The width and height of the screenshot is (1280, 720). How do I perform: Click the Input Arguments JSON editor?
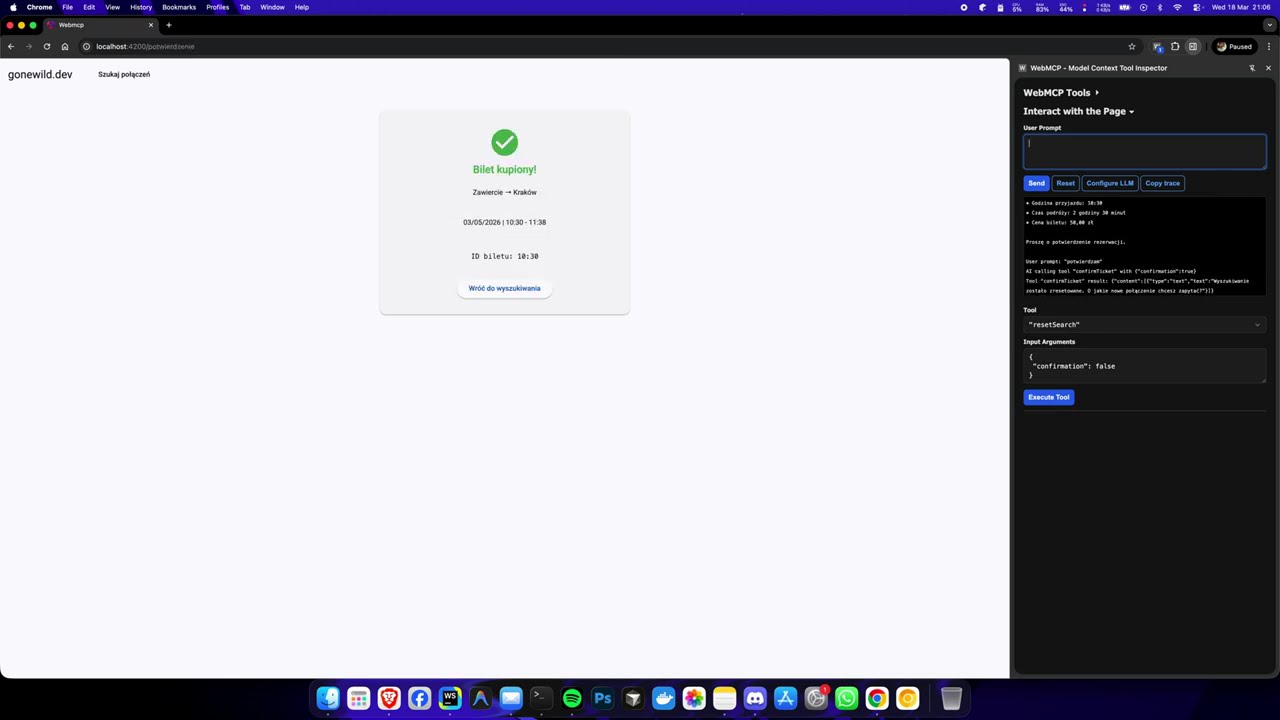1144,365
